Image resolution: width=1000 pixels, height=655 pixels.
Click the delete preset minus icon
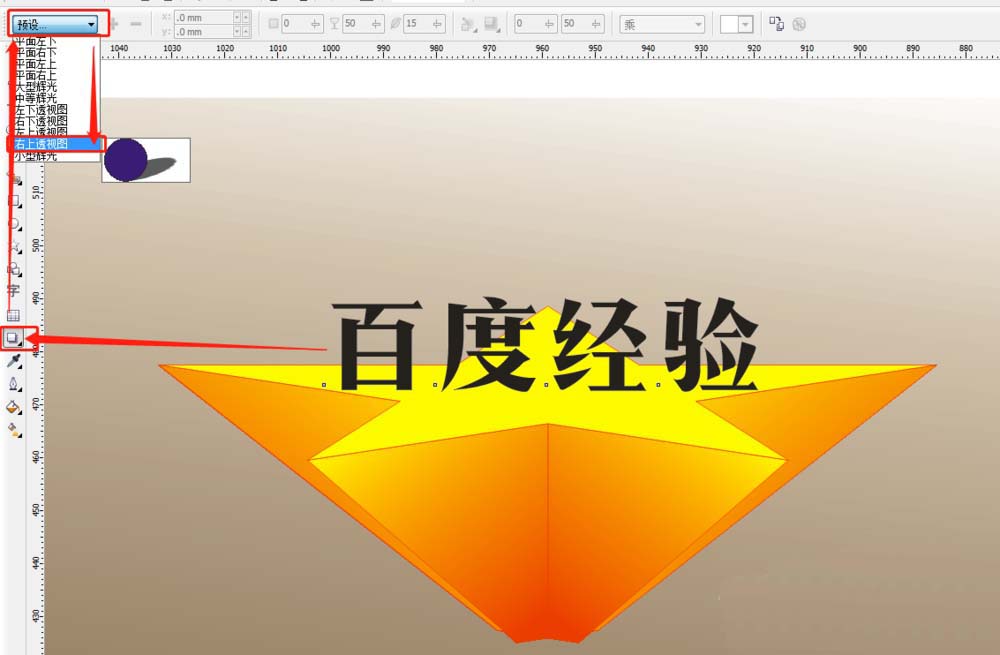[136, 24]
